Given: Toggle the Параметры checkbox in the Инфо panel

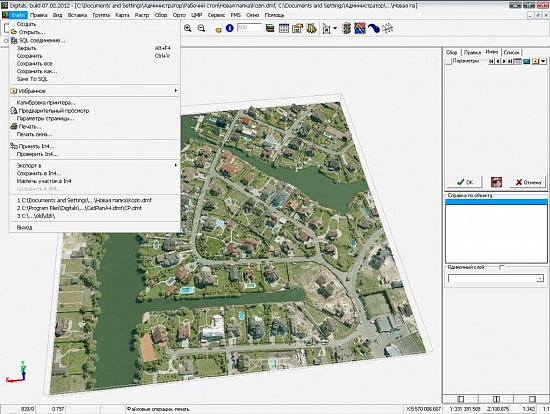Looking at the screenshot, I should (449, 61).
